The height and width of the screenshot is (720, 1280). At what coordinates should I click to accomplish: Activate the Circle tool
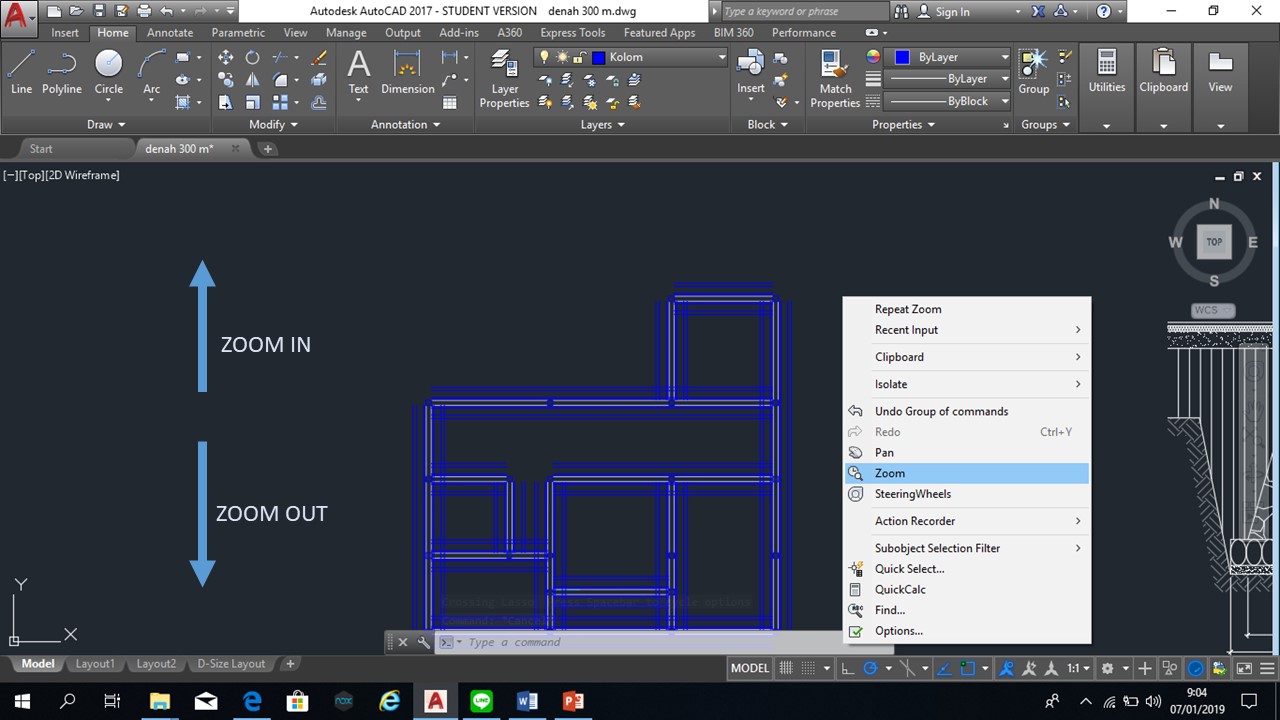pyautogui.click(x=108, y=70)
